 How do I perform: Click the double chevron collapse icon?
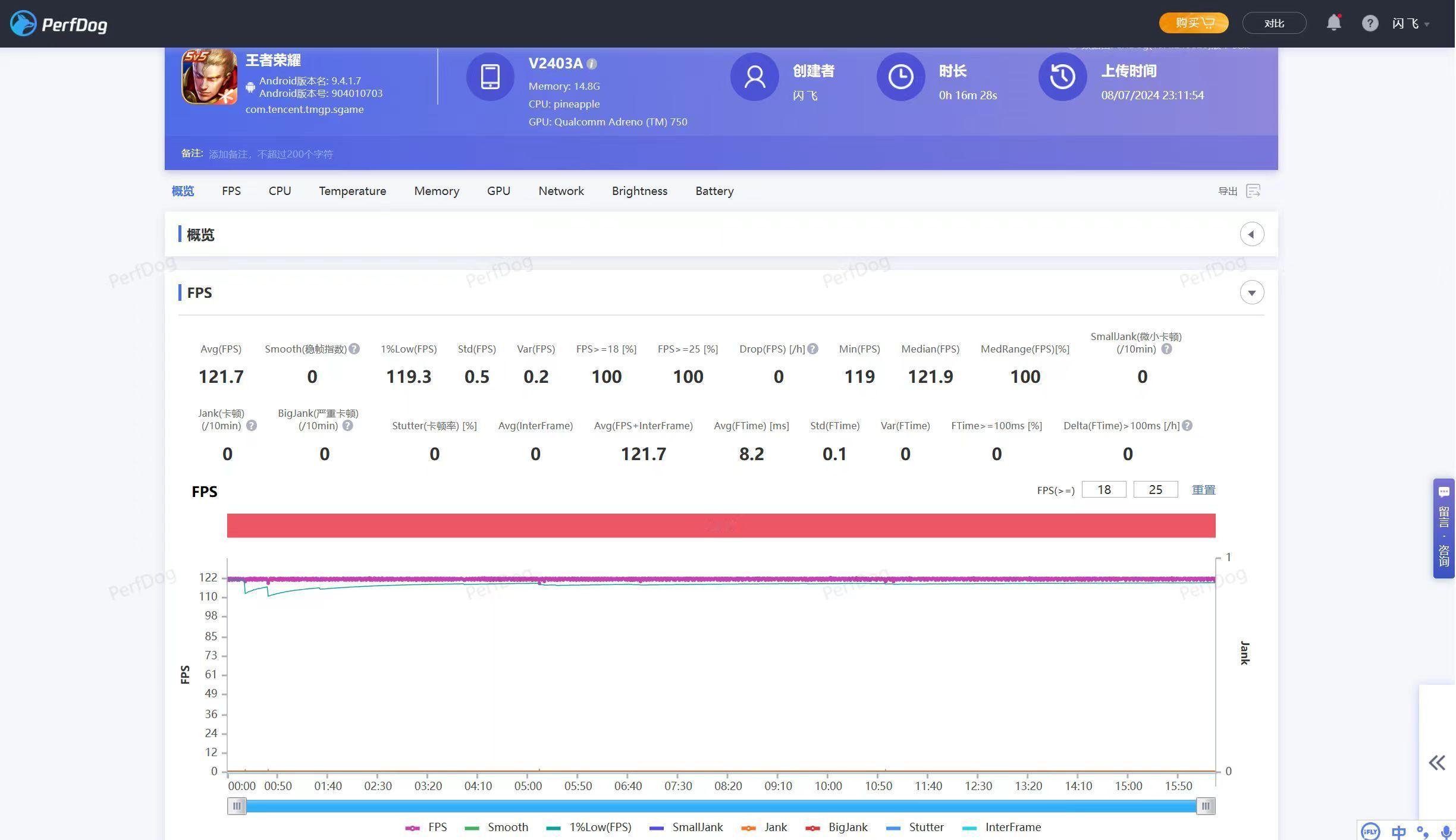click(1437, 763)
